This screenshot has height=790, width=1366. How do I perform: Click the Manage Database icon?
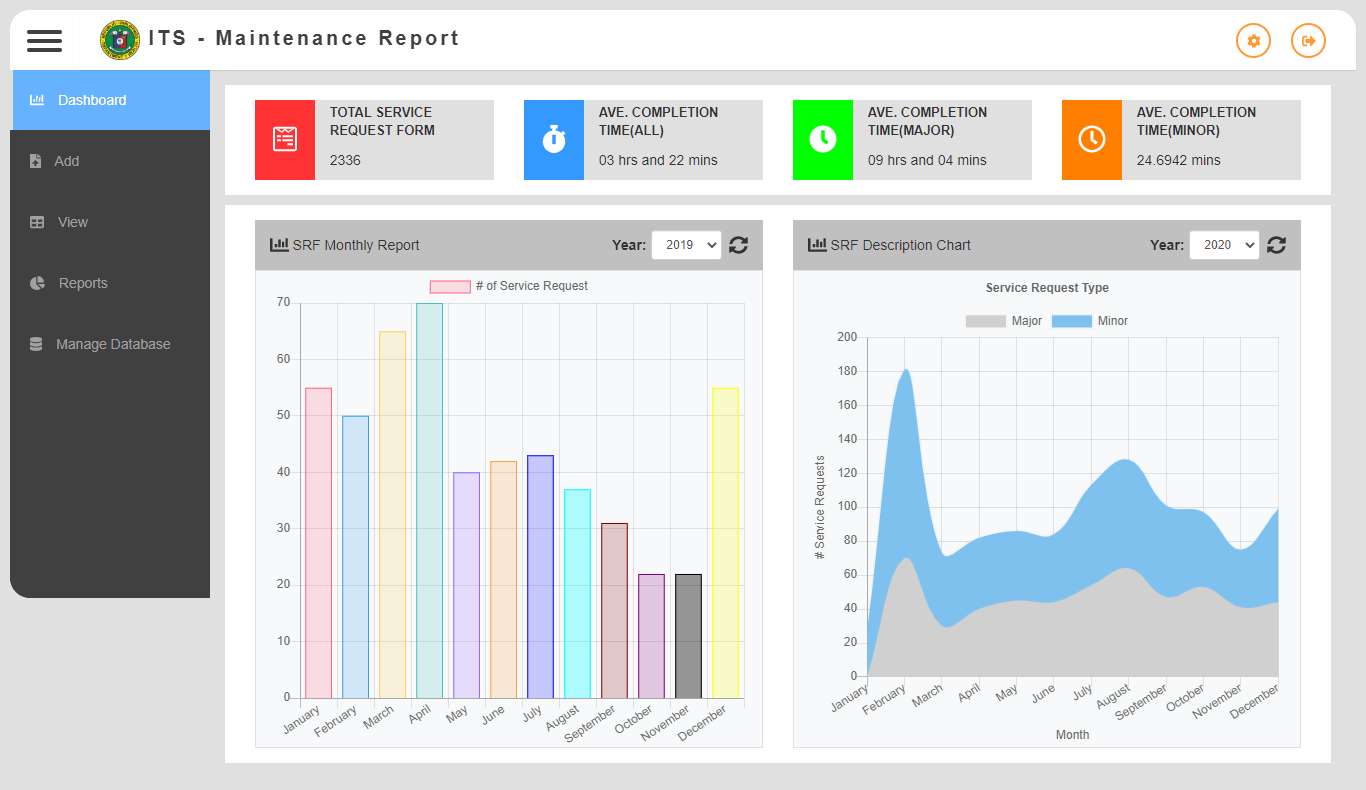coord(36,344)
